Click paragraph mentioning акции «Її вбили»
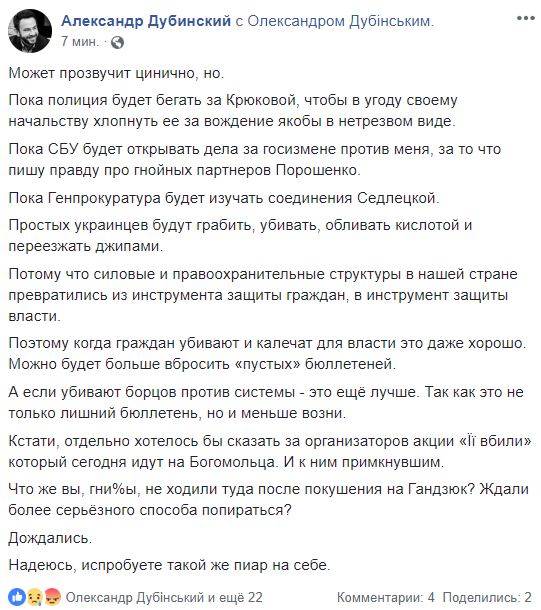 click(x=270, y=452)
